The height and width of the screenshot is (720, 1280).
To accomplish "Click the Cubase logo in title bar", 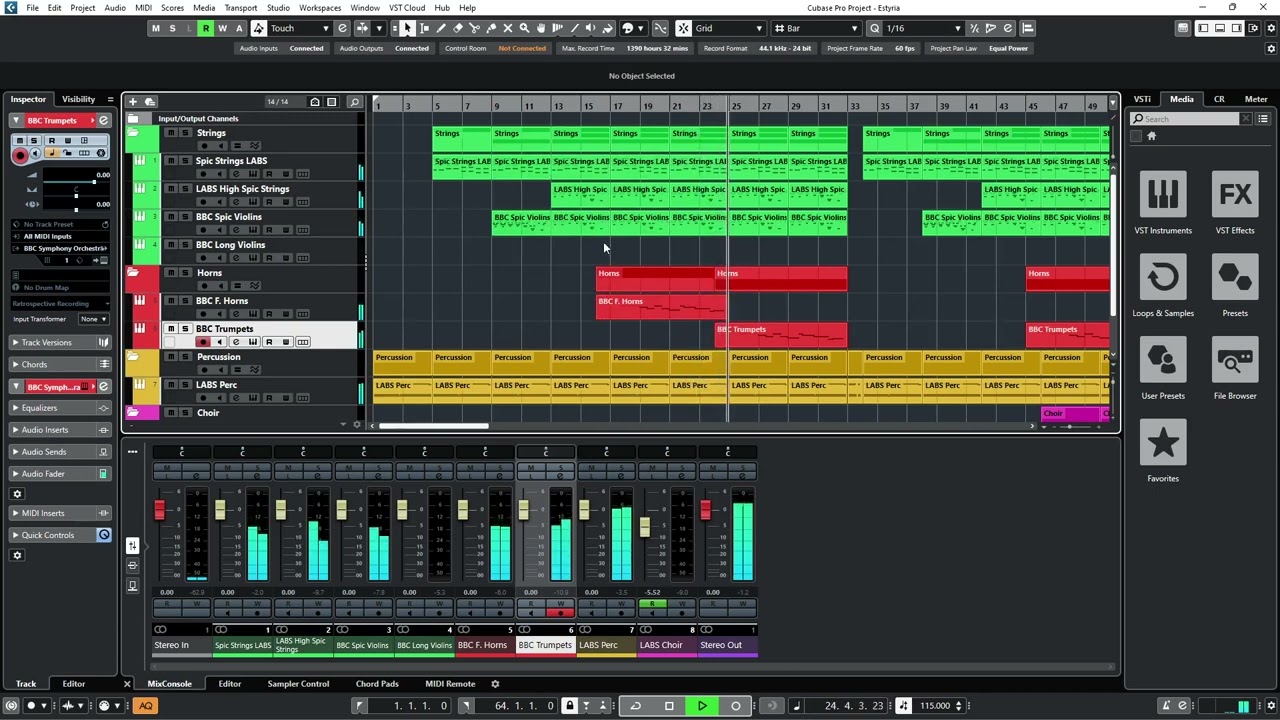I will pyautogui.click(x=10, y=8).
